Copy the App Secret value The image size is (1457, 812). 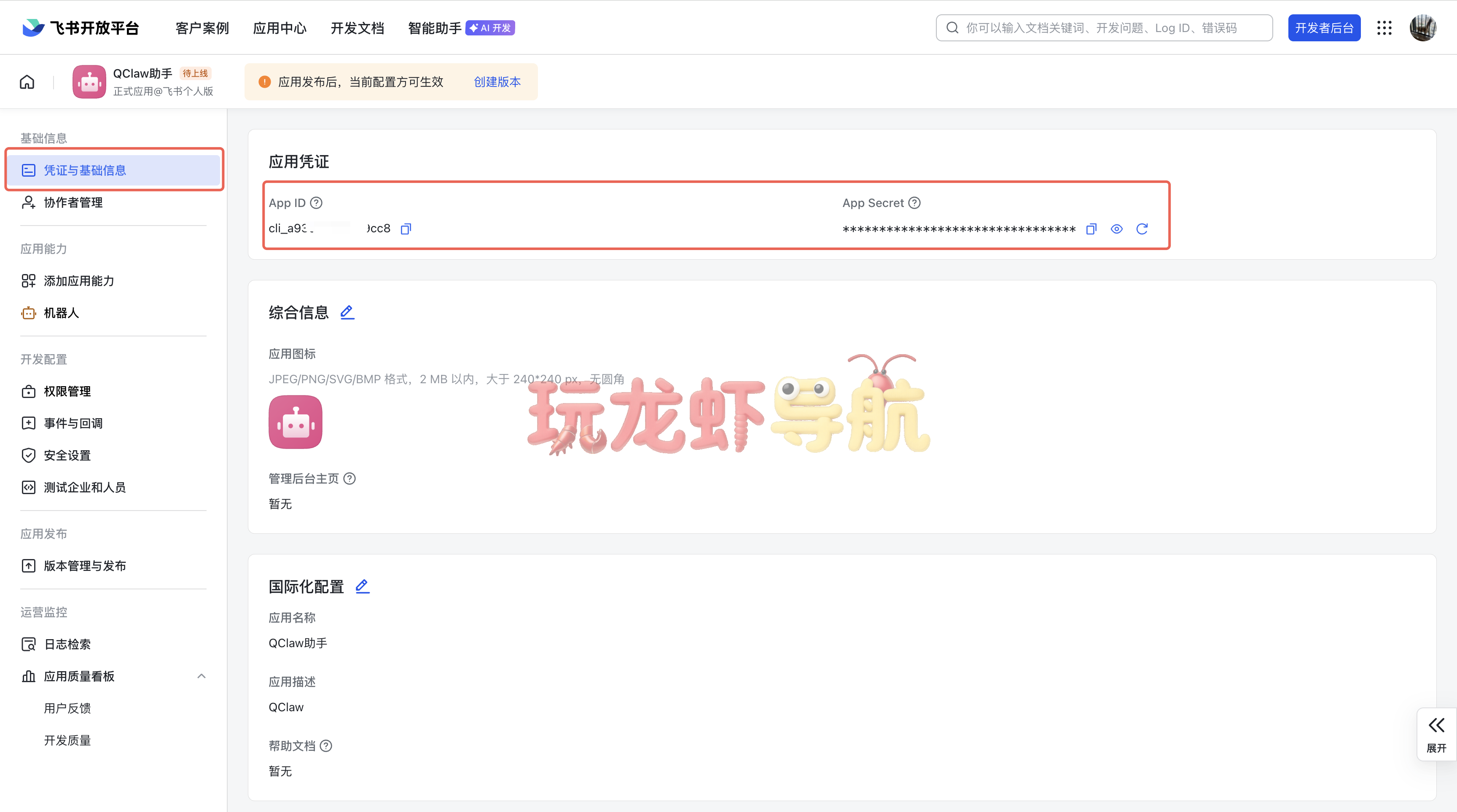tap(1091, 229)
